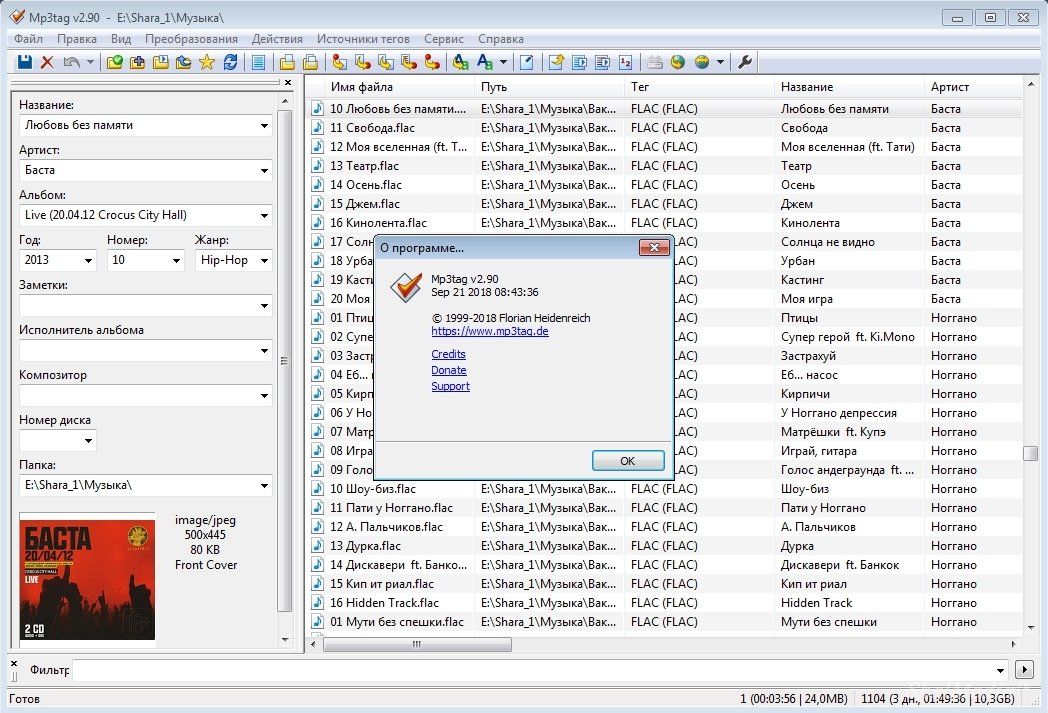Open the Действия menu
Image resolution: width=1048 pixels, height=713 pixels.
277,39
